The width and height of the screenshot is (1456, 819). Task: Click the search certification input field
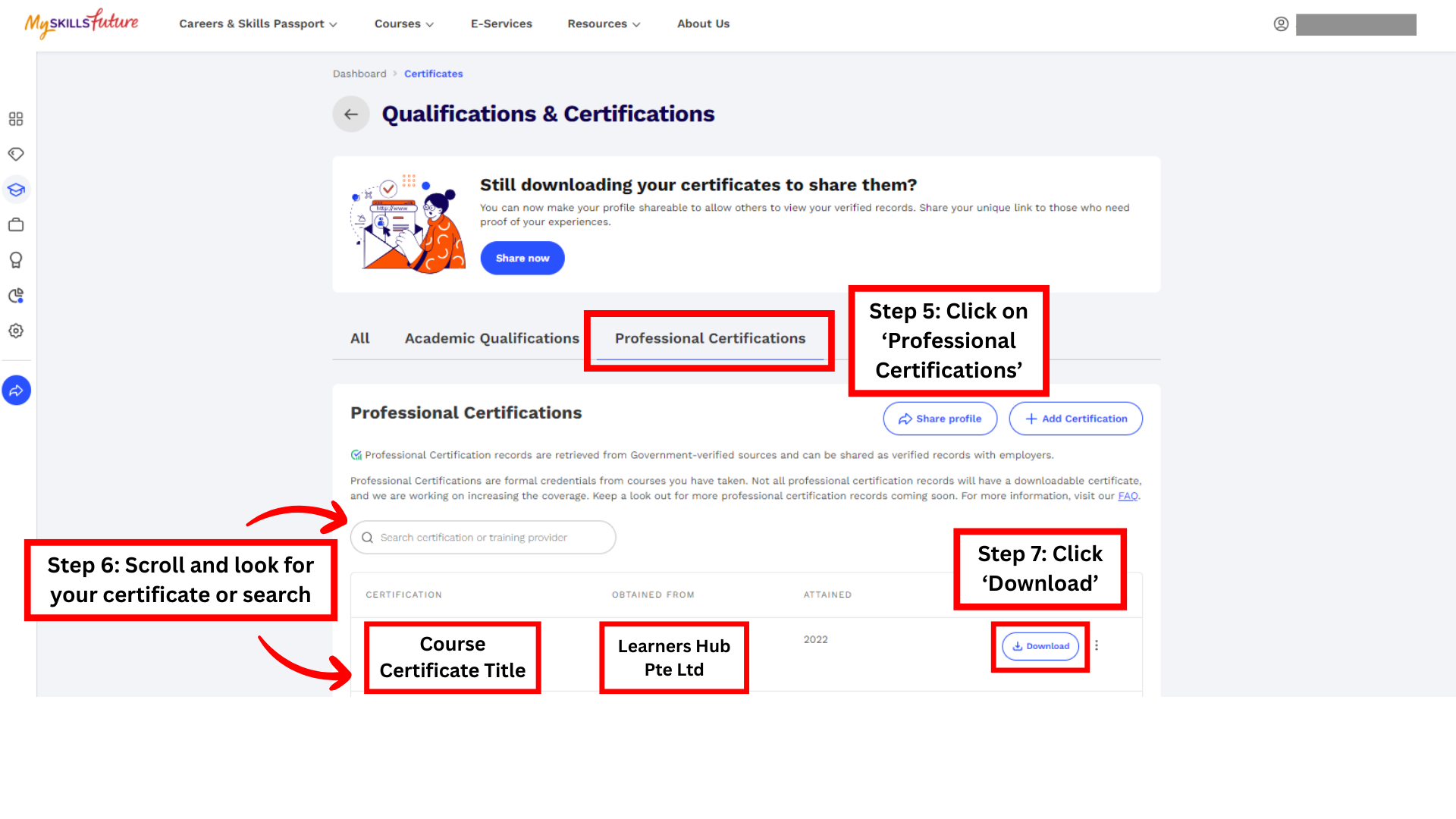click(x=483, y=538)
